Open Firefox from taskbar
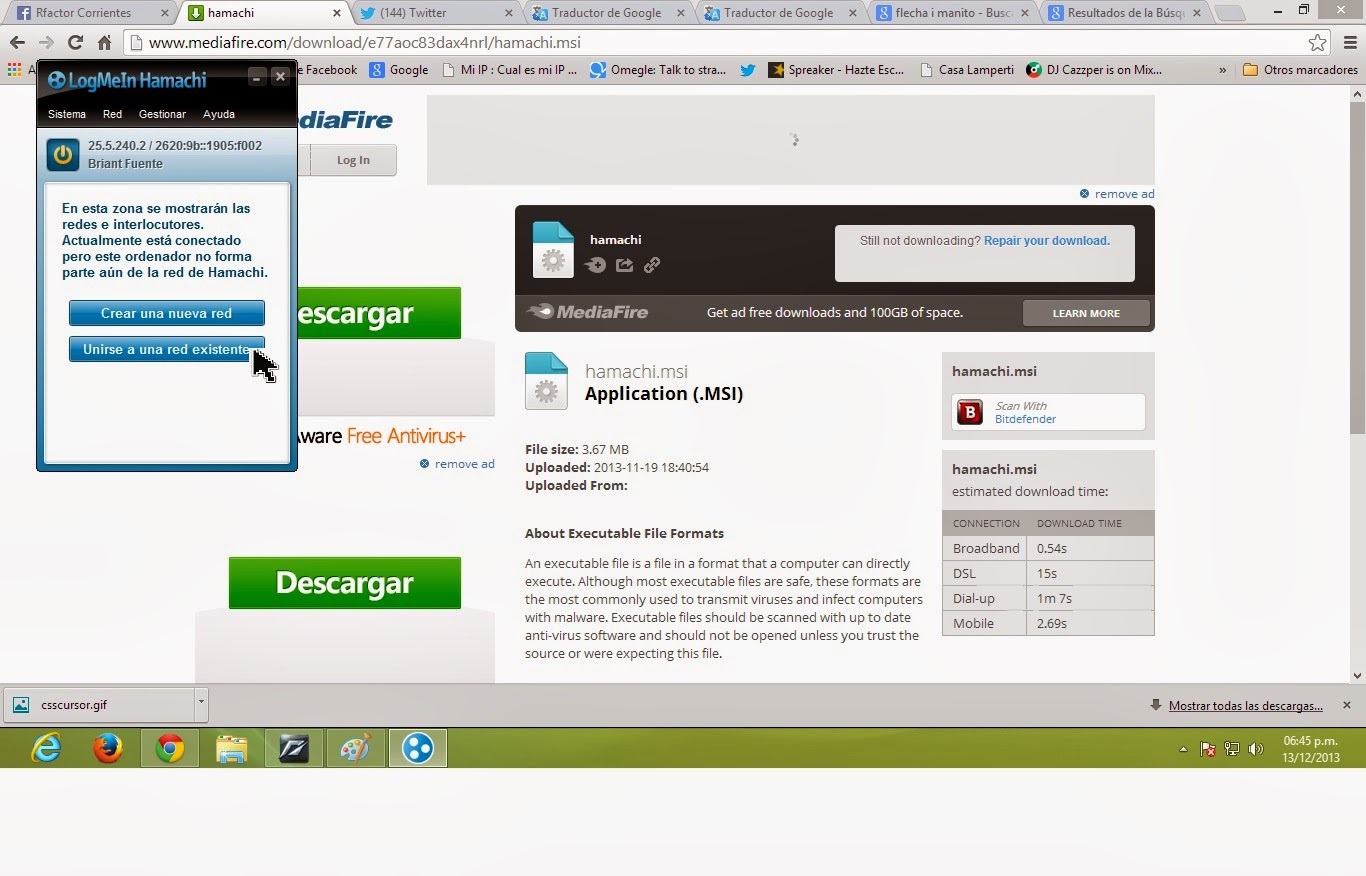 coord(108,748)
